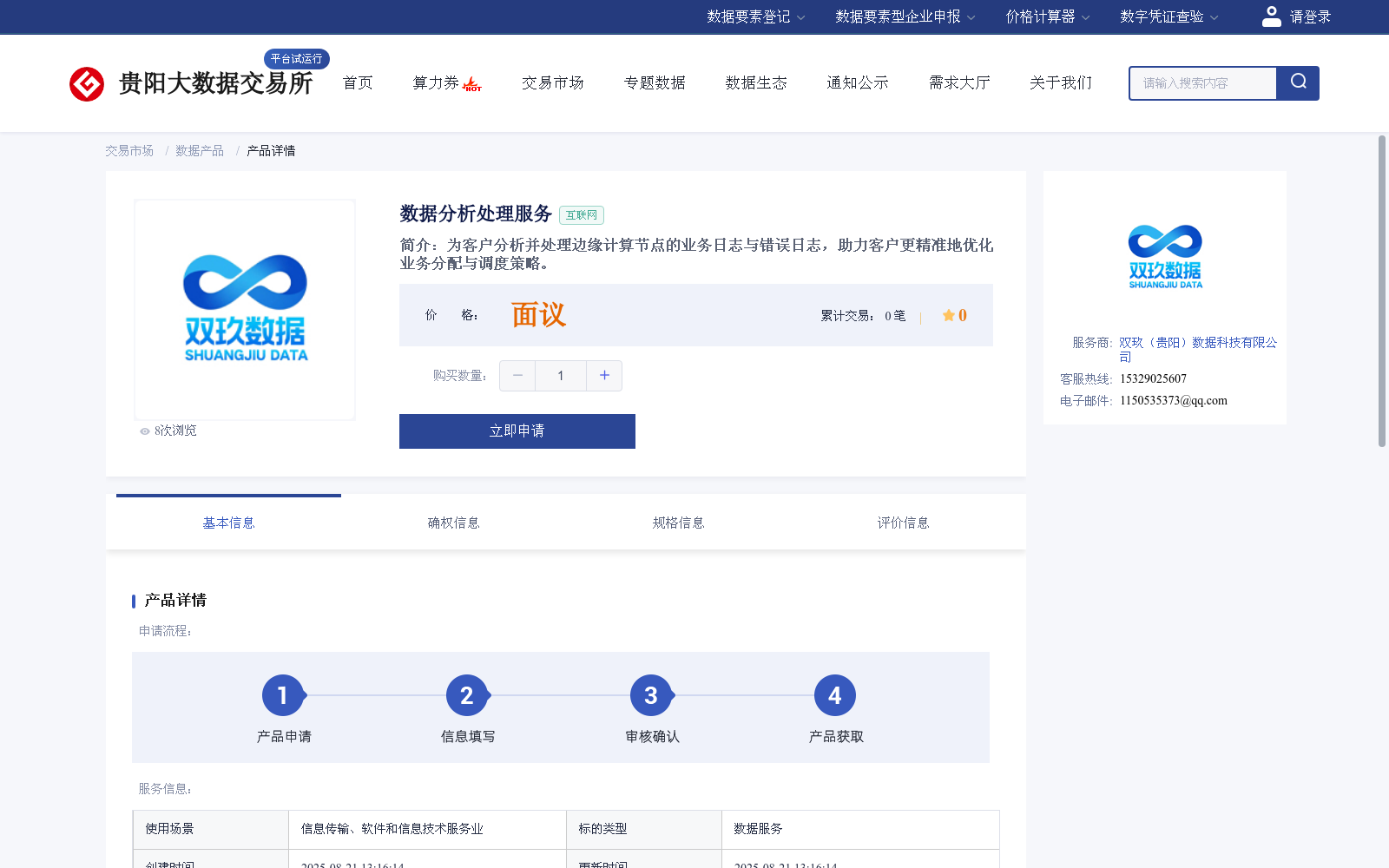1389x868 pixels.
Task: Click the user login avatar icon
Action: [x=1272, y=16]
